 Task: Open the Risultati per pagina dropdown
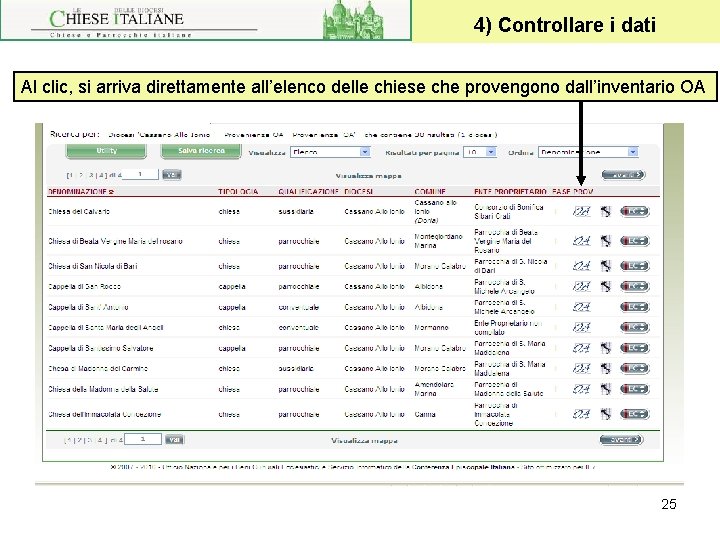[480, 152]
